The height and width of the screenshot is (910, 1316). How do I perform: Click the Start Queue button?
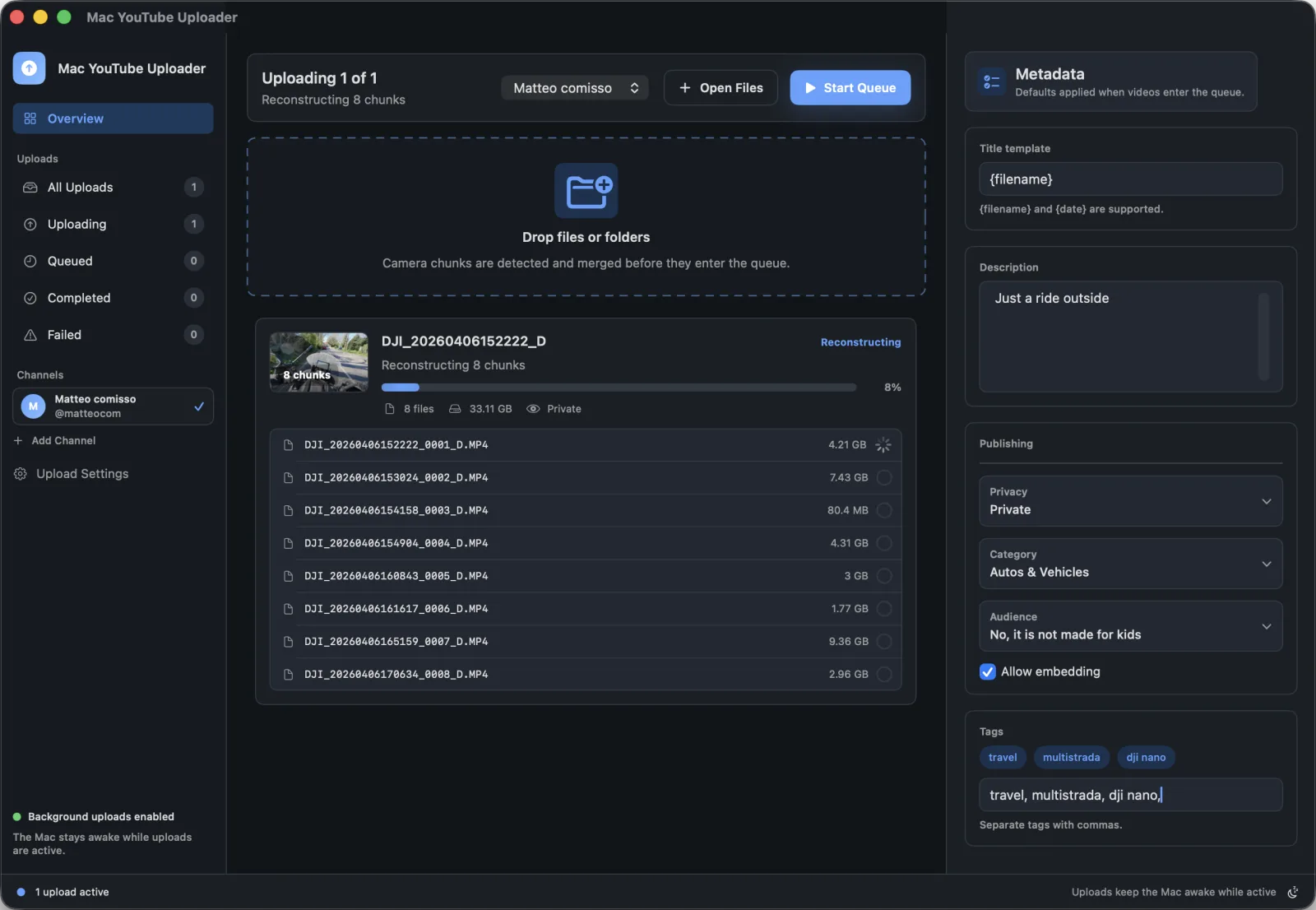(850, 88)
